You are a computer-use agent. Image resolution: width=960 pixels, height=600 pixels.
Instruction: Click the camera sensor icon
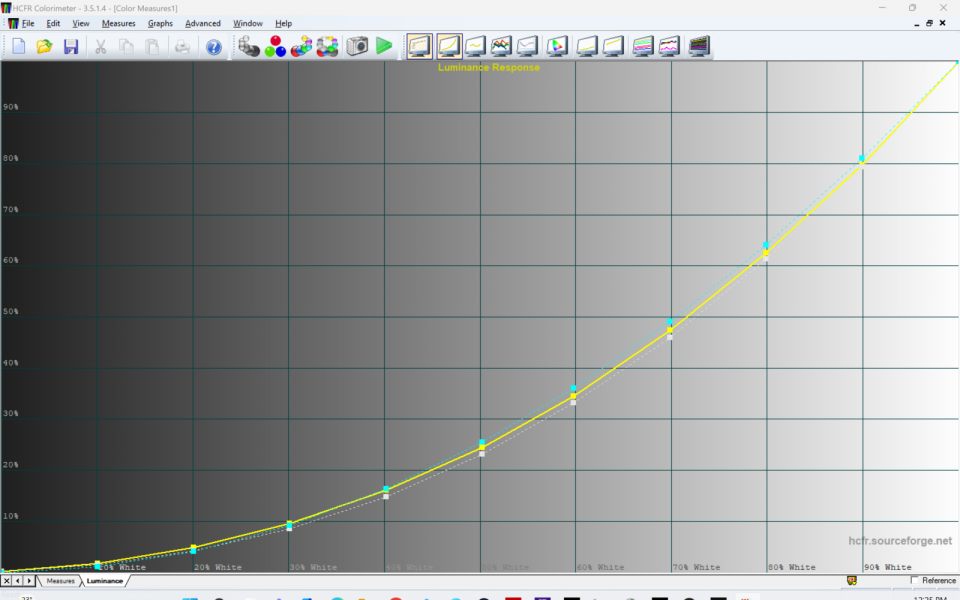pos(358,47)
